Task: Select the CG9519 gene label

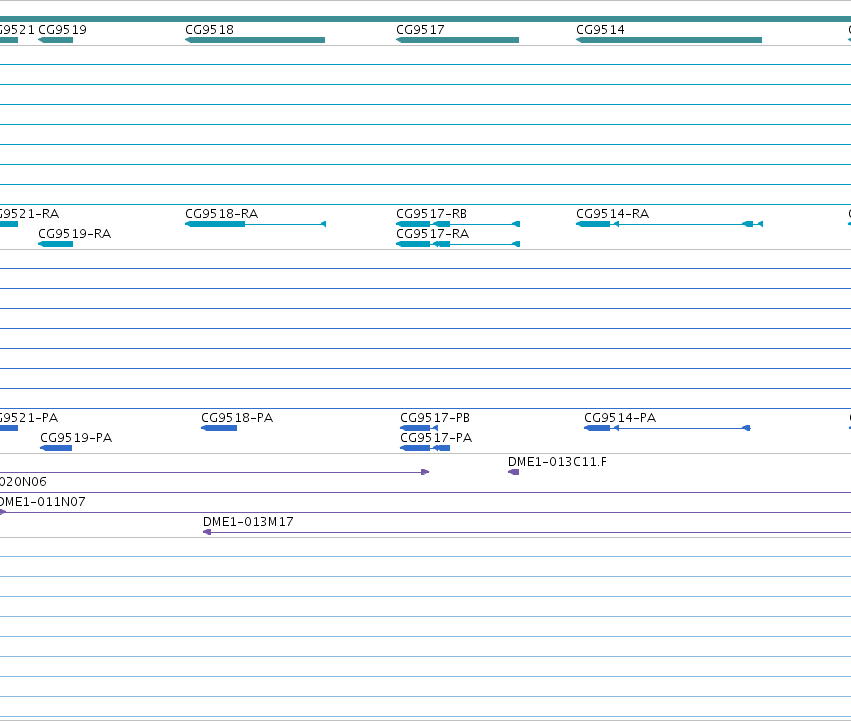Action: click(62, 30)
